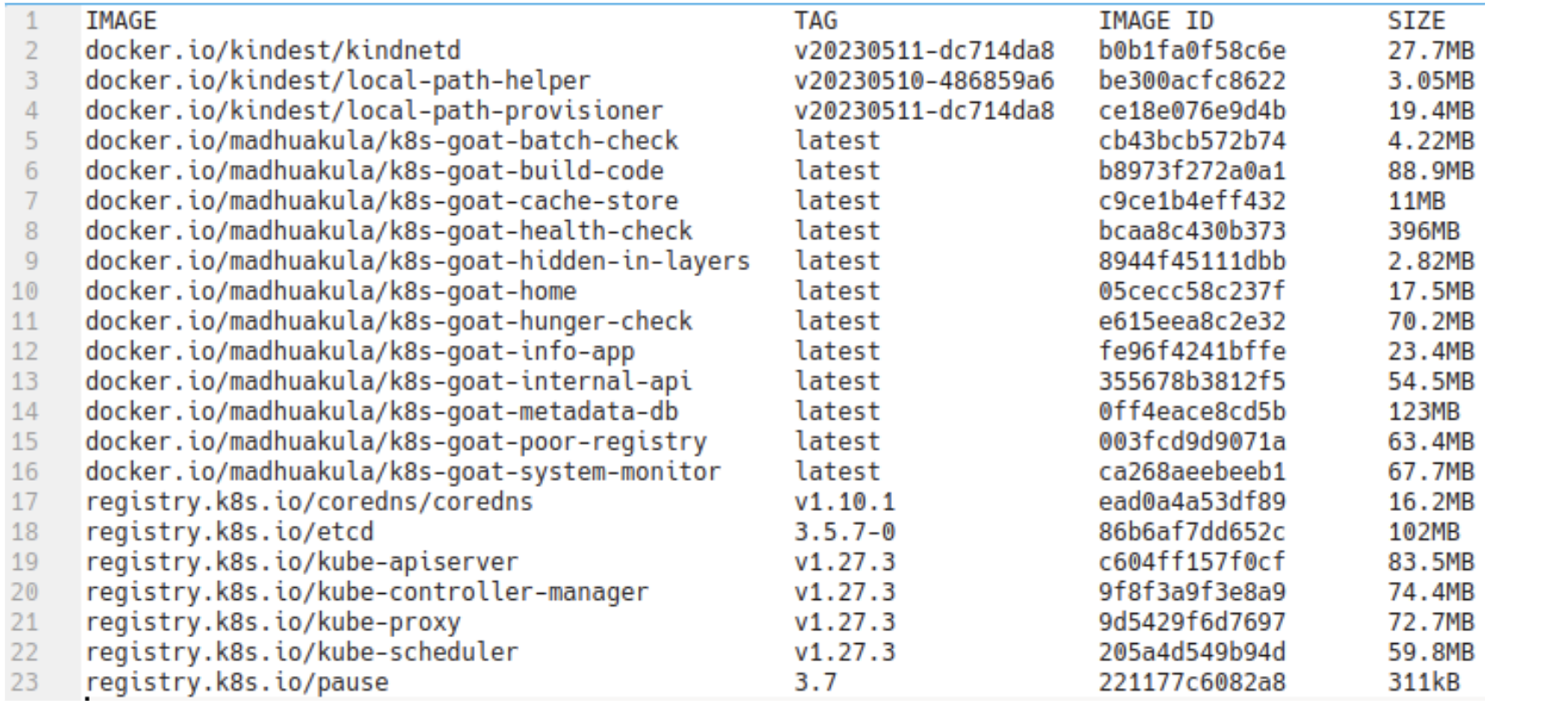Screen dimensions: 1568x701
Task: Click image ID b0b1fa0f58c6e
Action: pyautogui.click(x=1192, y=51)
